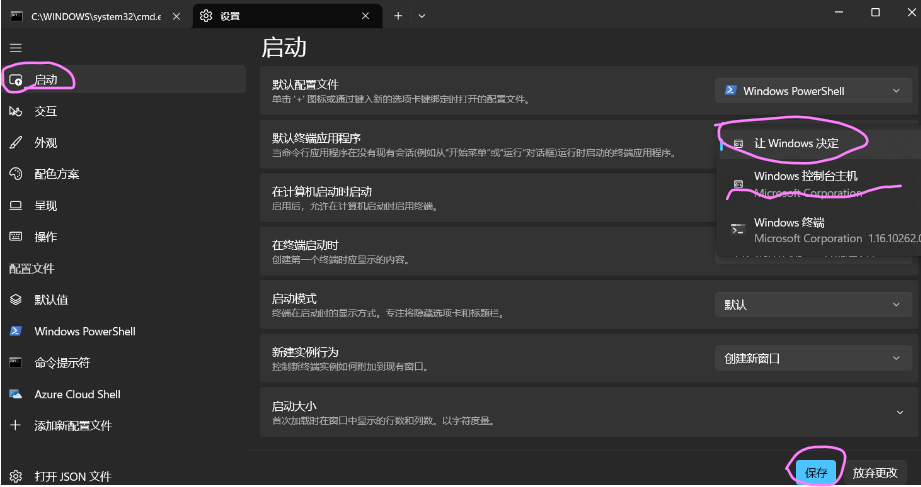Open the 新建实例行为 dropdown showing 创建新窗口
The image size is (921, 487).
(x=813, y=358)
